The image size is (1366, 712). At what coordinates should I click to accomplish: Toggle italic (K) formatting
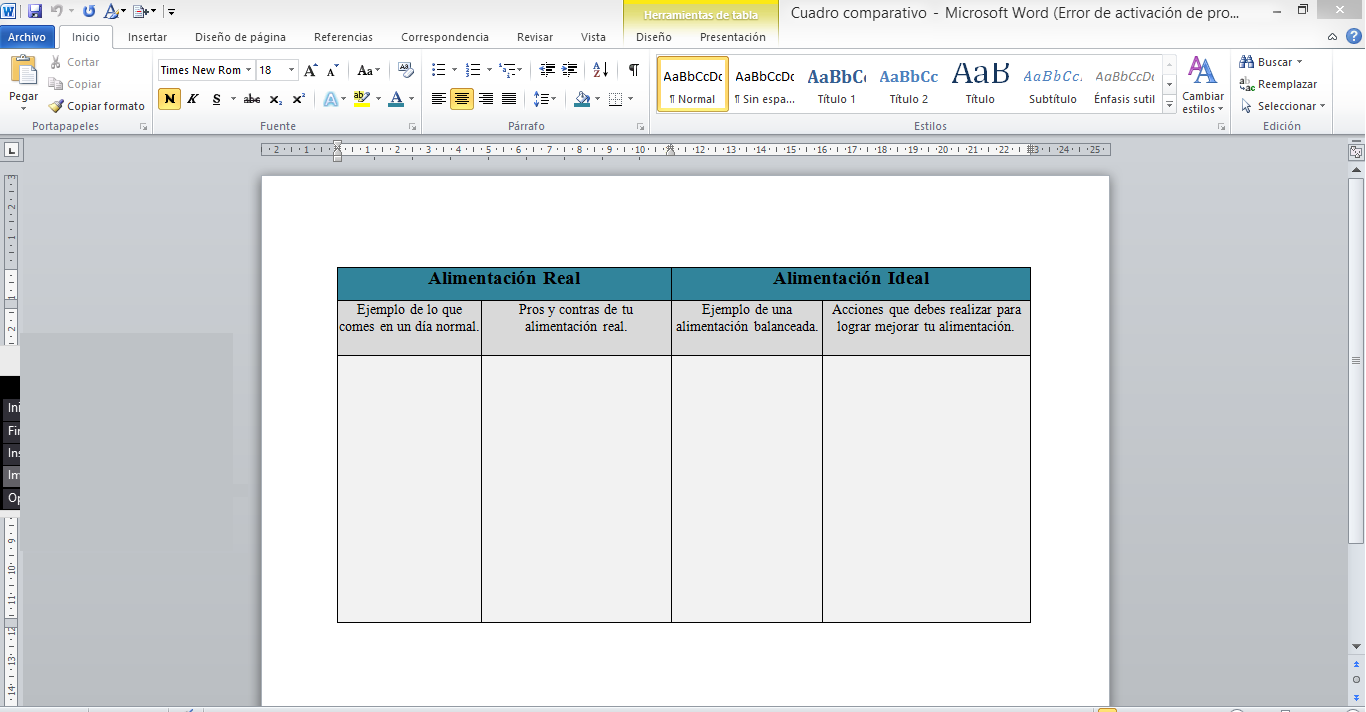[193, 99]
